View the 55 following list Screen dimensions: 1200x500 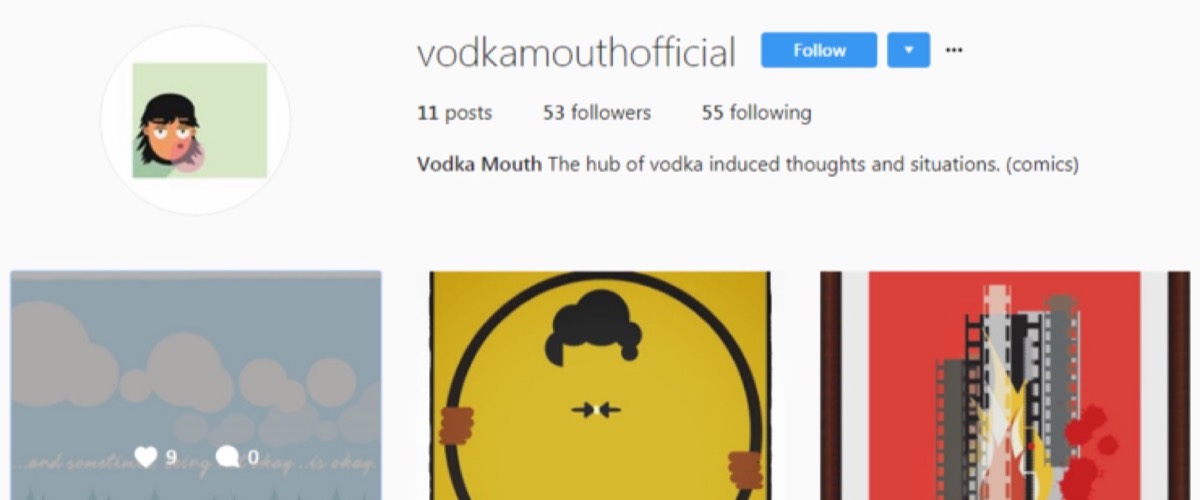pos(756,113)
